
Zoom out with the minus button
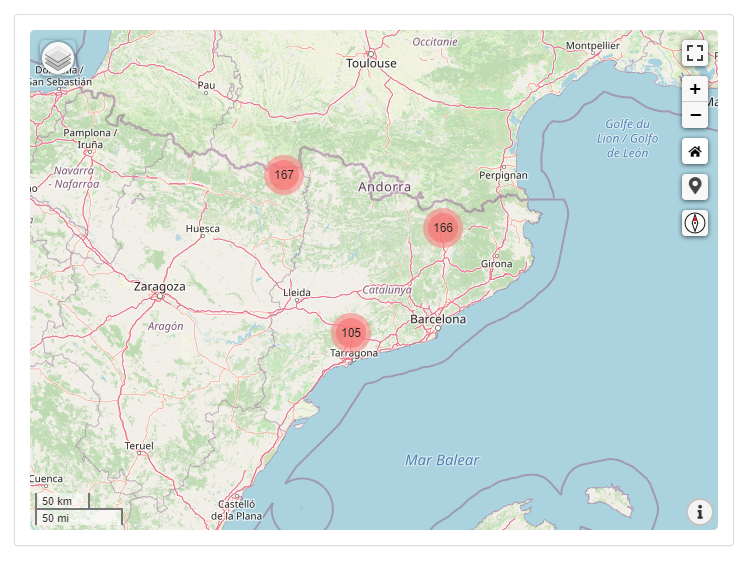[695, 115]
